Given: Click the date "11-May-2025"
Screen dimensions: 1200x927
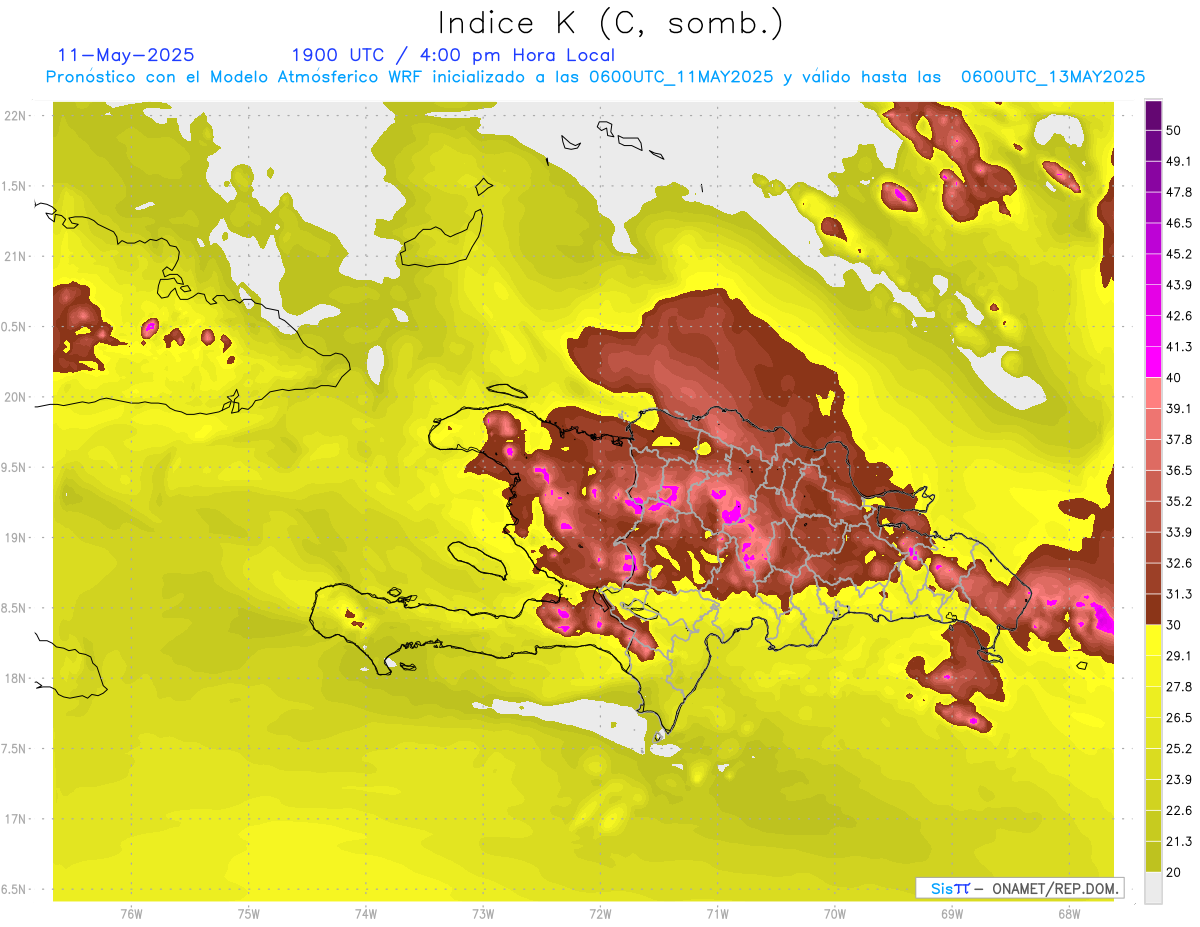Looking at the screenshot, I should coord(126,55).
